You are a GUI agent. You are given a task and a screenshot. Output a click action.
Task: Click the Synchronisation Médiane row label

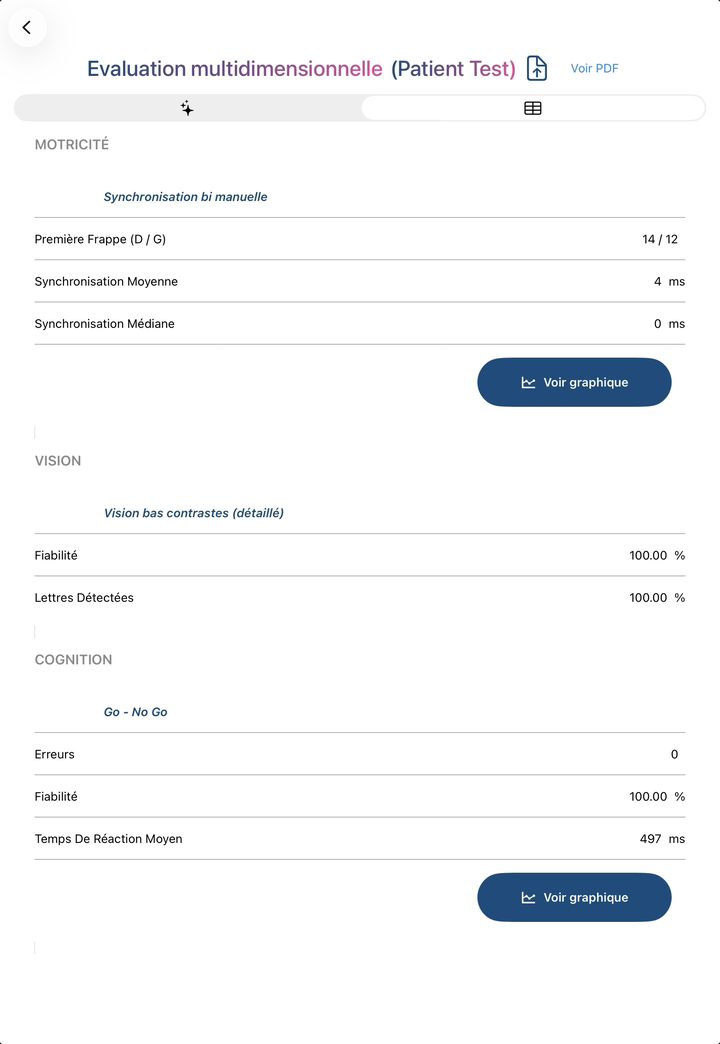(105, 324)
